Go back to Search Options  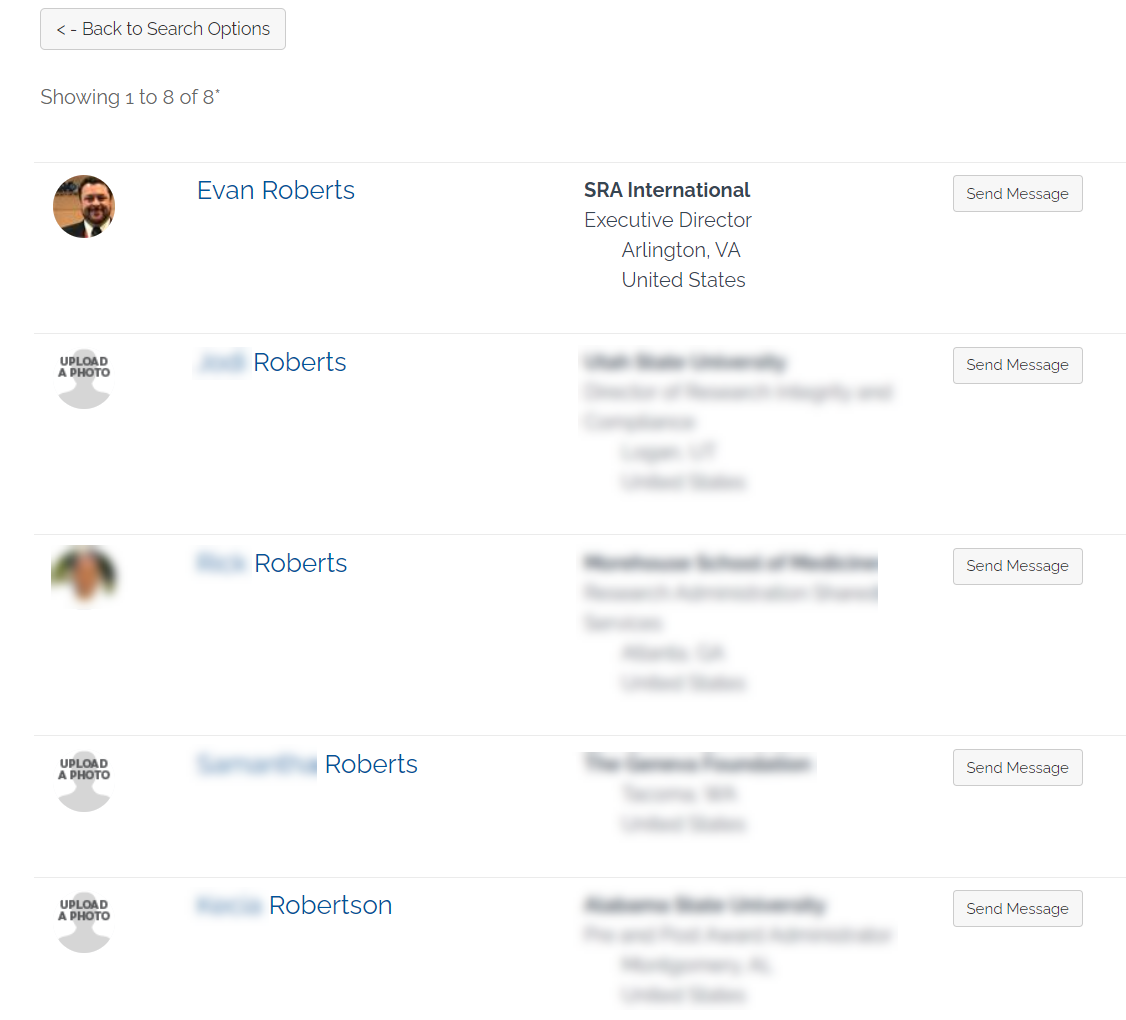[162, 29]
